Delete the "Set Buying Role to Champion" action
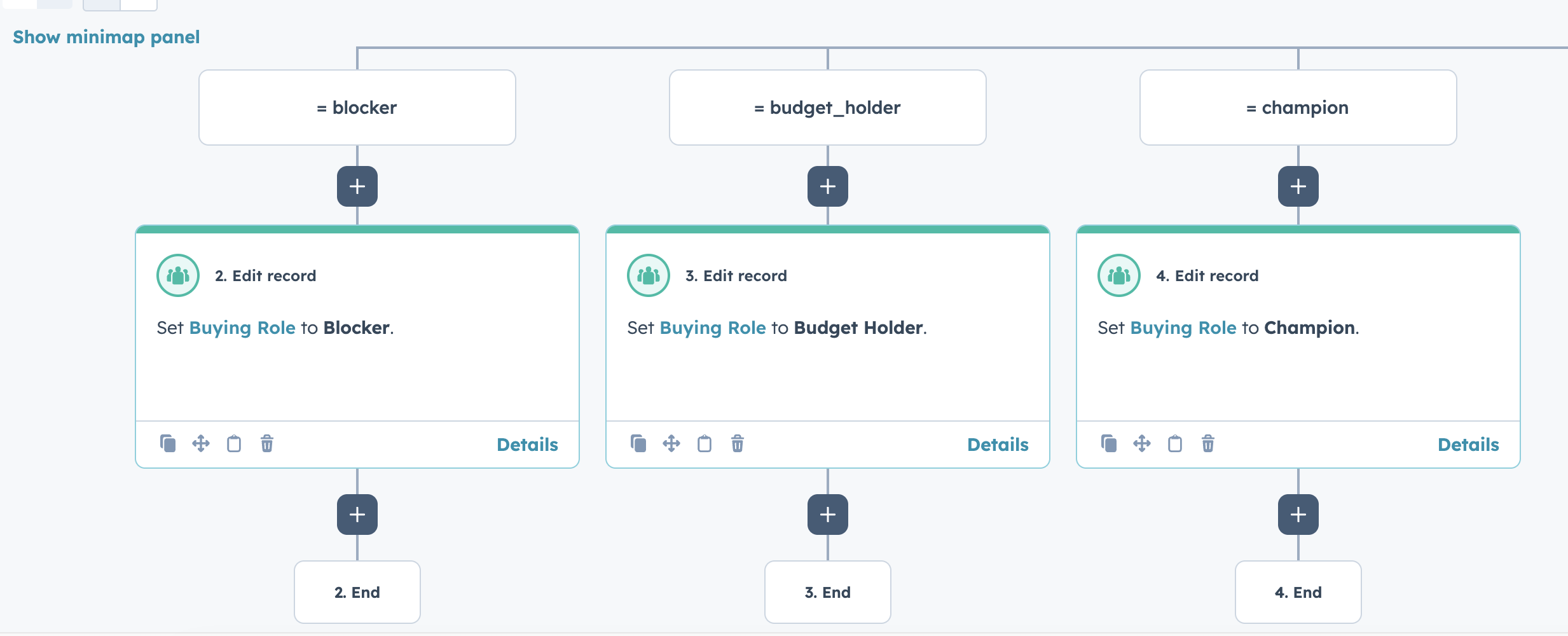 [1207, 443]
